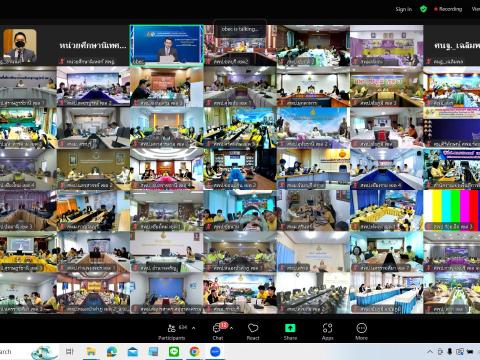This screenshot has height=360, width=480.
Task: Click the Recording indicator
Action: [x=448, y=9]
